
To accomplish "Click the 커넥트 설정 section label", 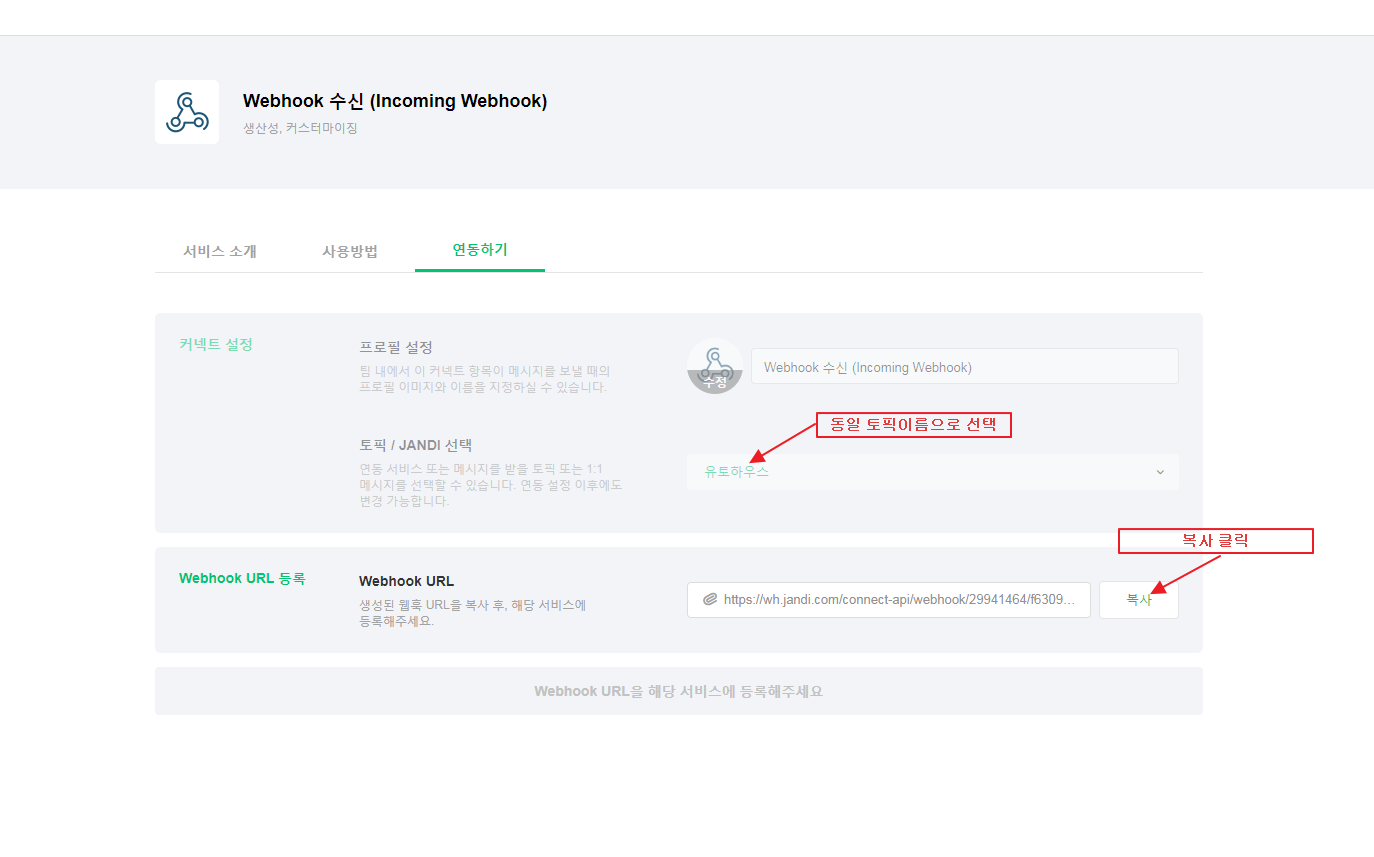I will (216, 344).
